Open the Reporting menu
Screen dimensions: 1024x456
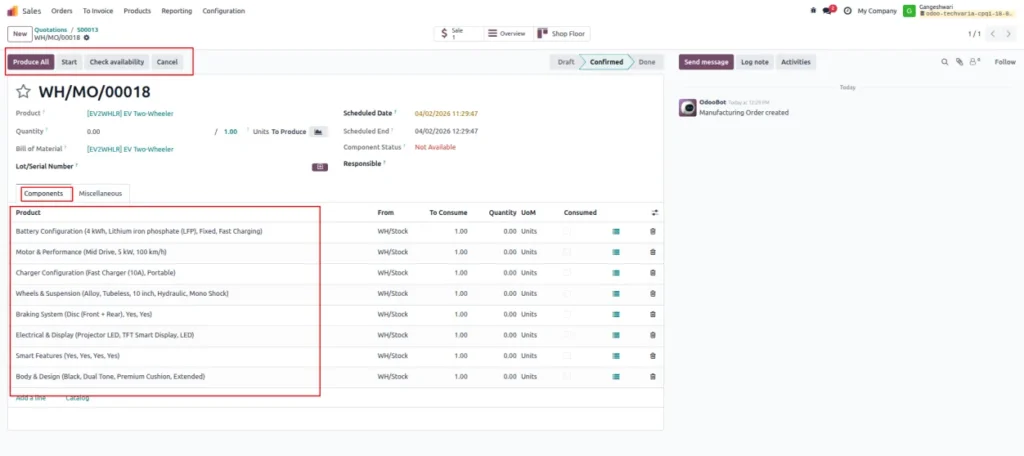coord(177,10)
